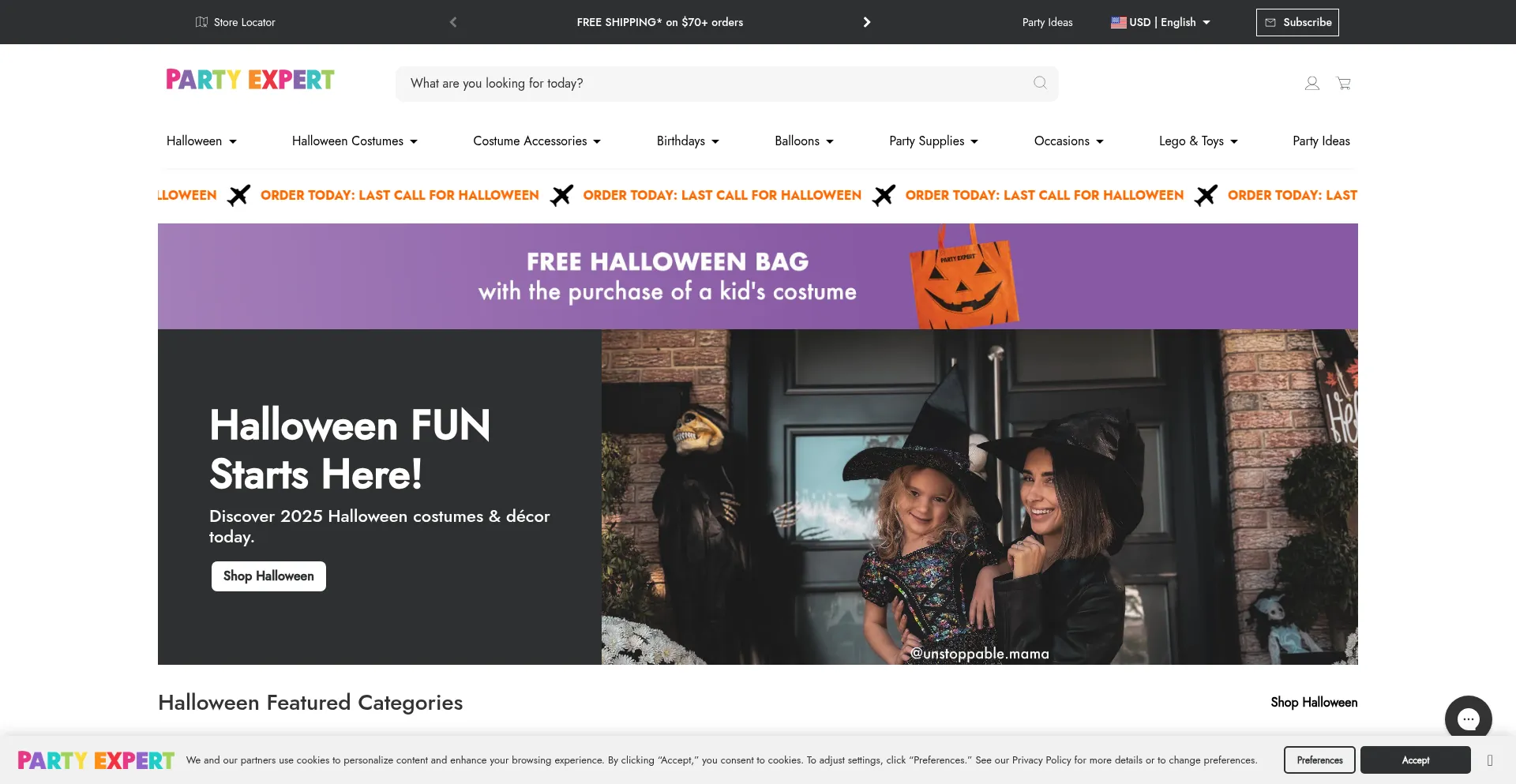
Task: Show previous promo message arrow
Action: pyautogui.click(x=453, y=22)
